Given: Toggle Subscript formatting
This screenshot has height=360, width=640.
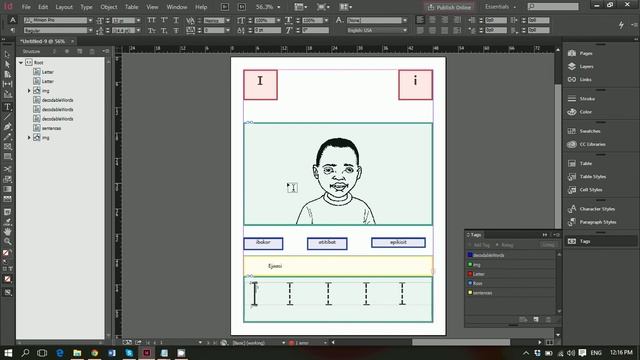Looking at the screenshot, I should tap(164, 30).
